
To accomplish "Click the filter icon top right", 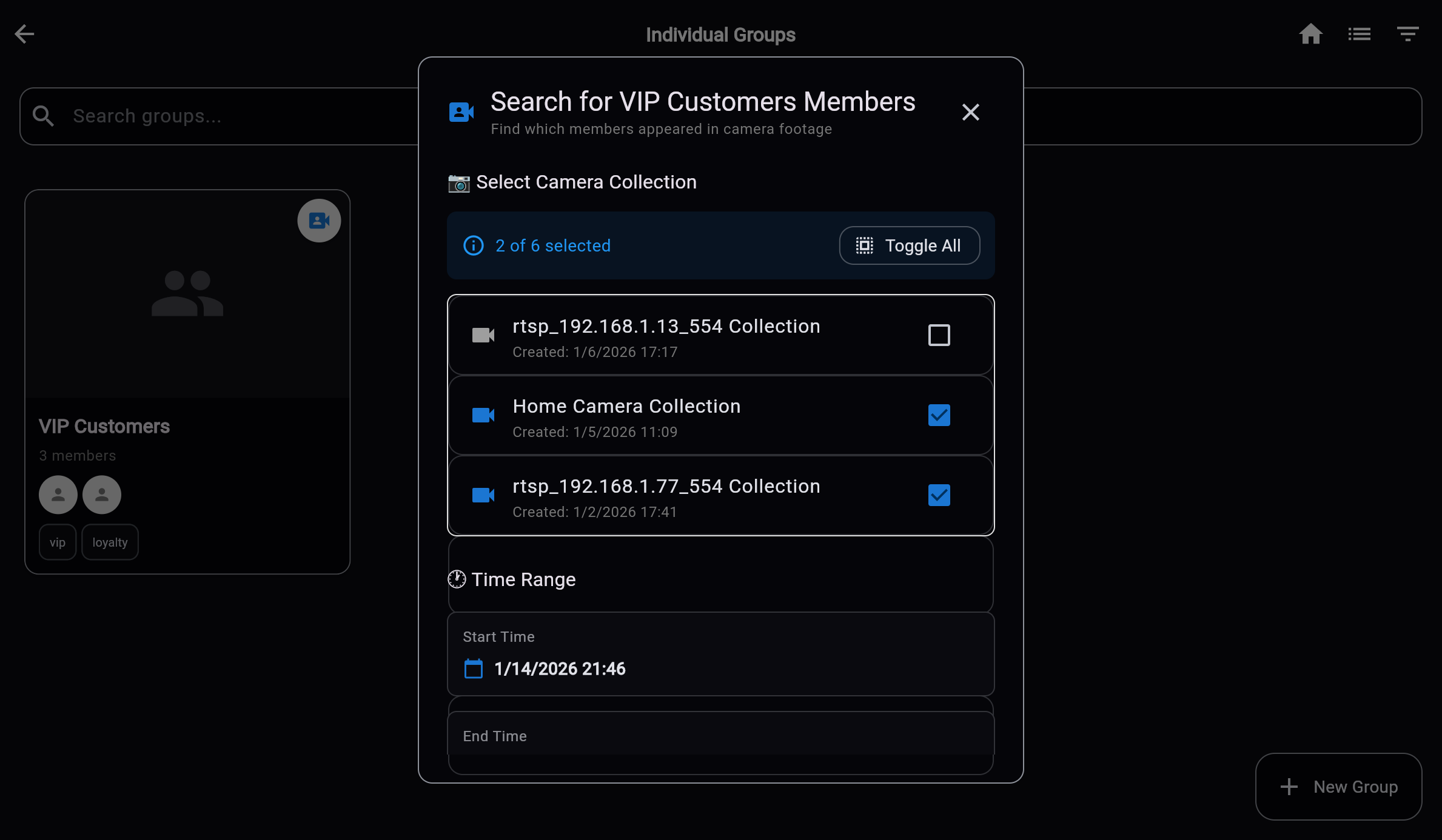I will pos(1407,34).
